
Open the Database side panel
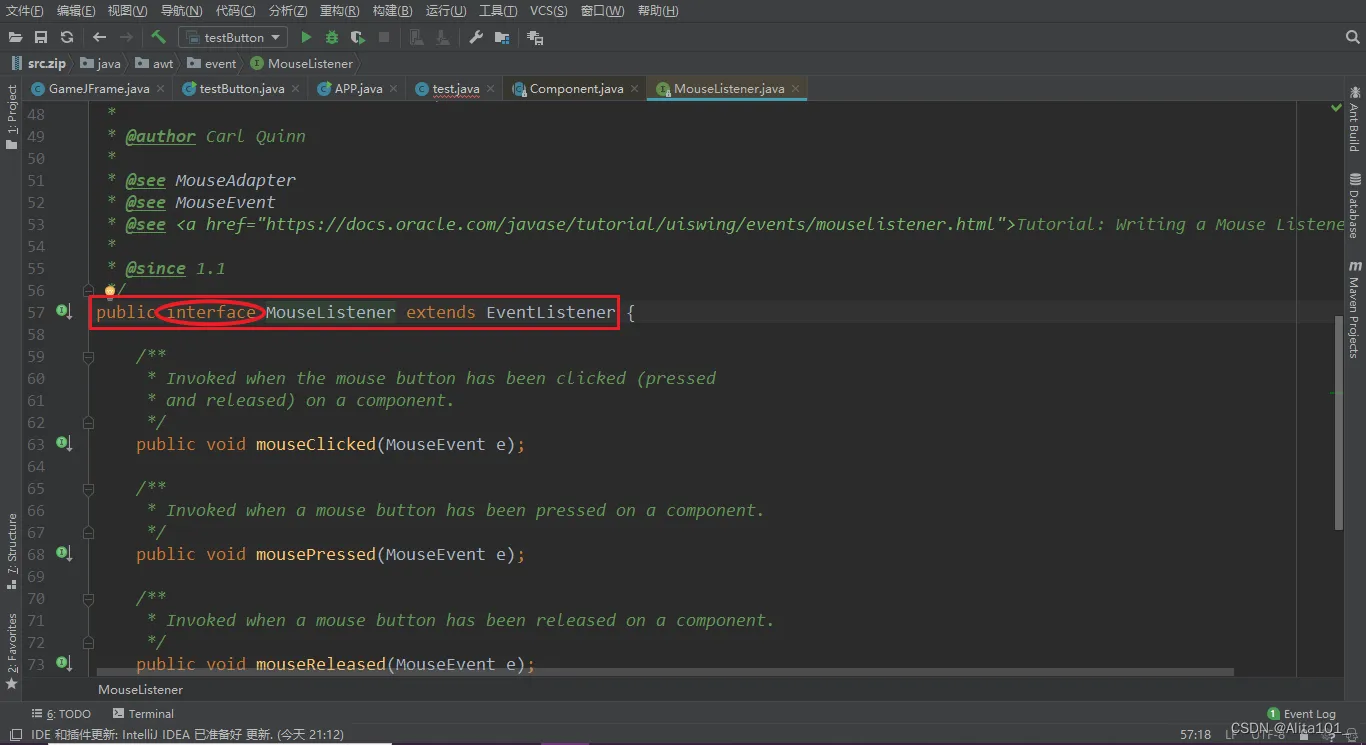[x=1354, y=206]
